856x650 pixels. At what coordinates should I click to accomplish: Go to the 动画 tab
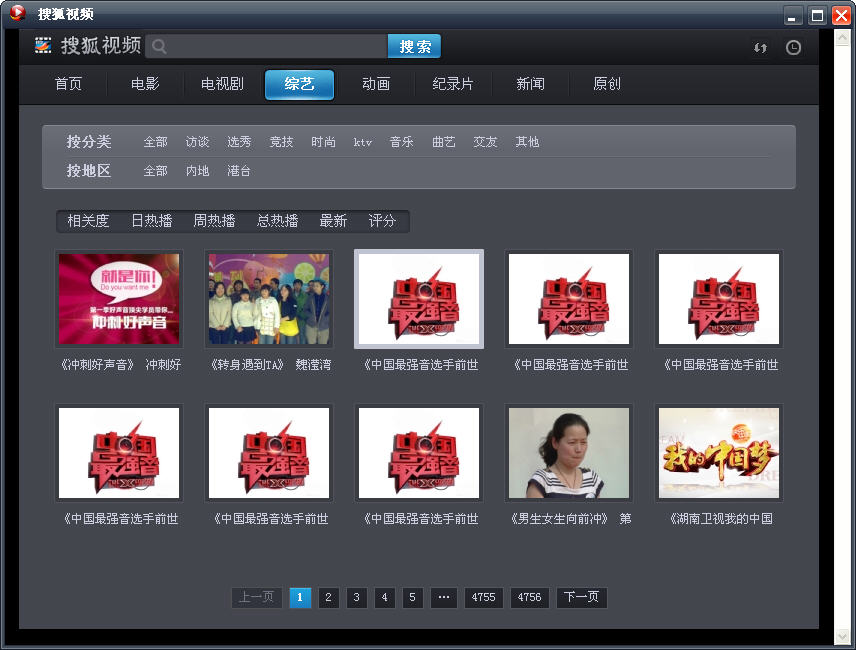pos(376,84)
